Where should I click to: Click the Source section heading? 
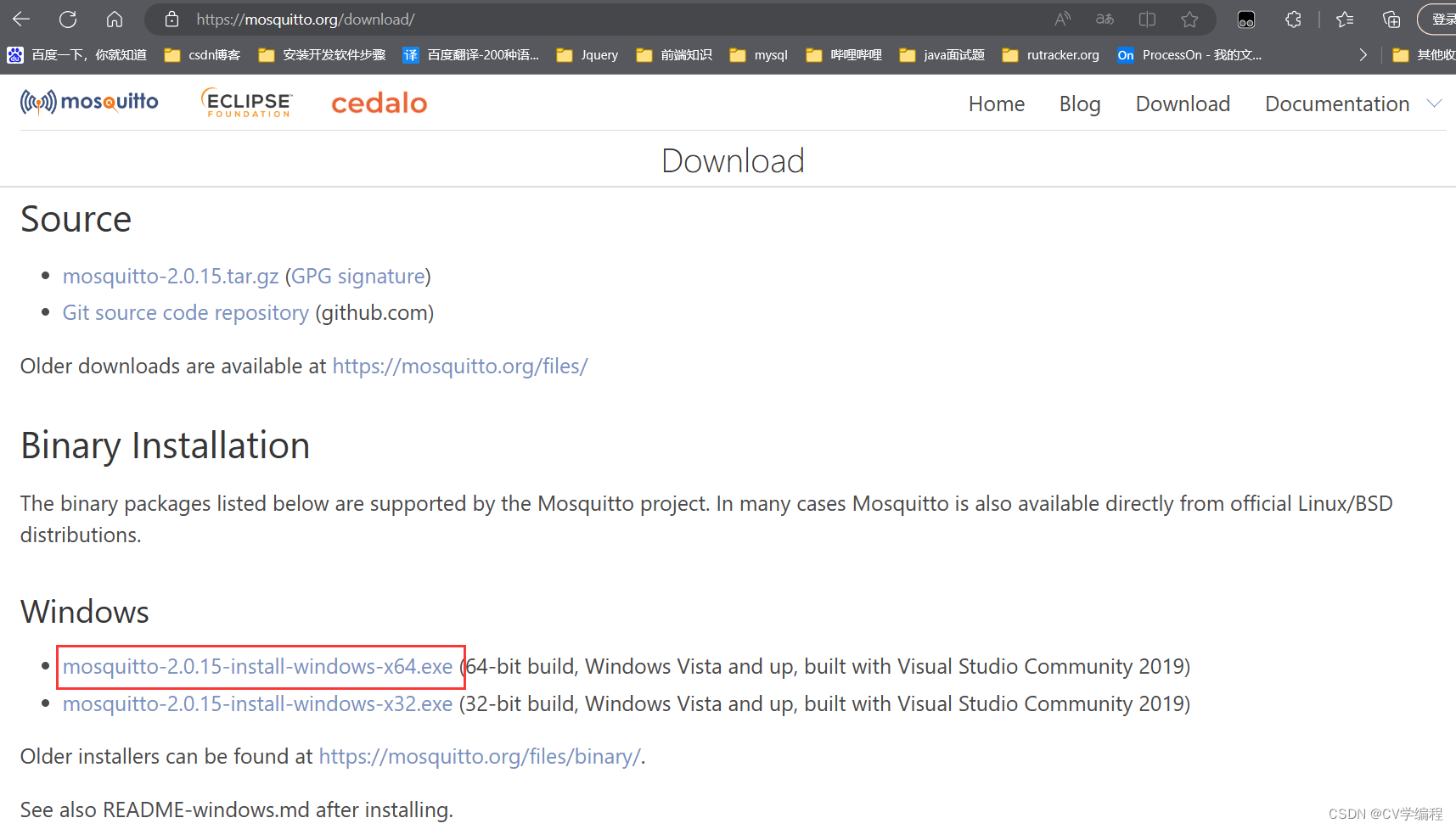point(76,219)
